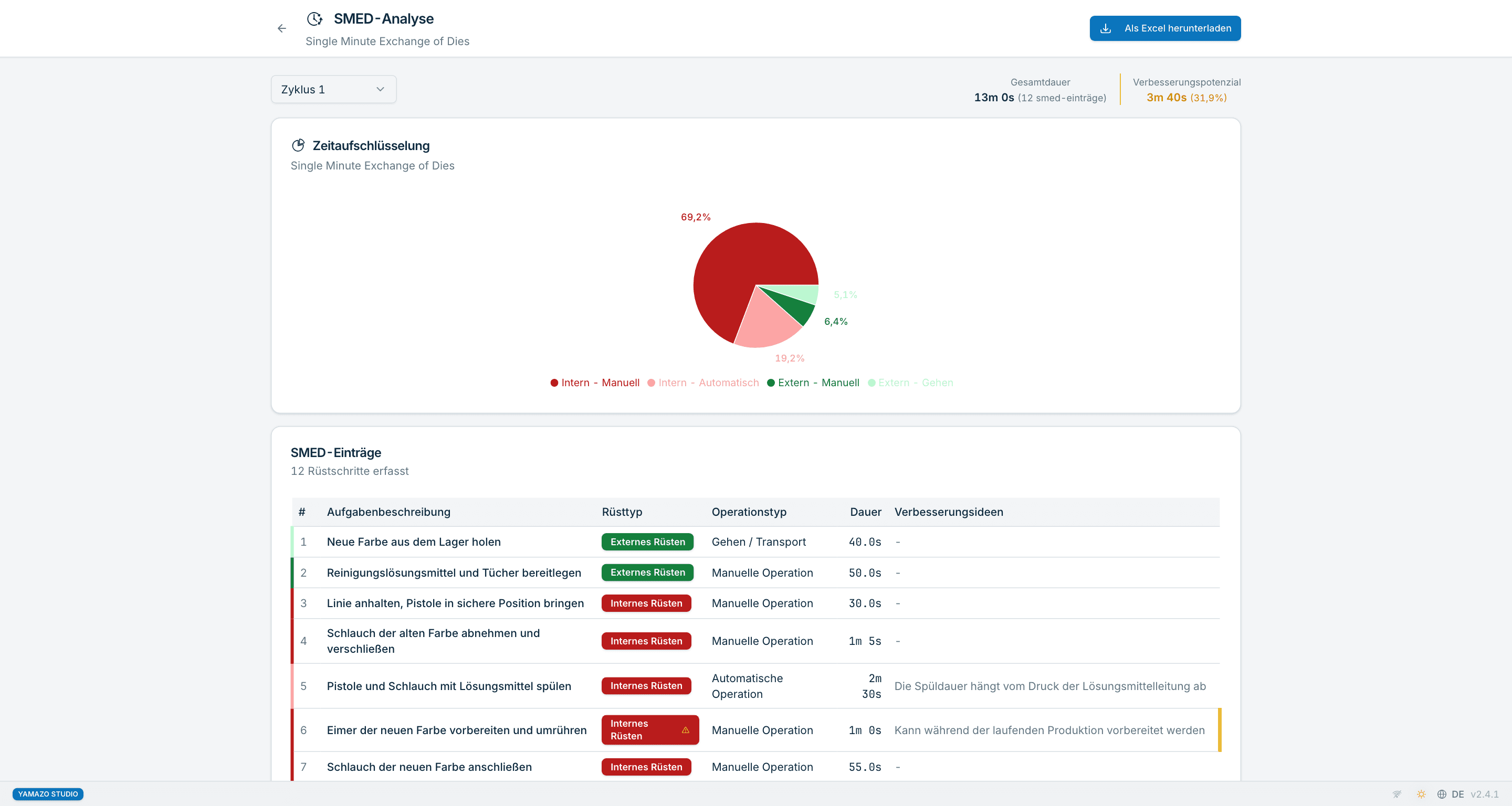Image resolution: width=1512 pixels, height=806 pixels.
Task: Click Externes Rüsten badge in row 2
Action: [647, 572]
